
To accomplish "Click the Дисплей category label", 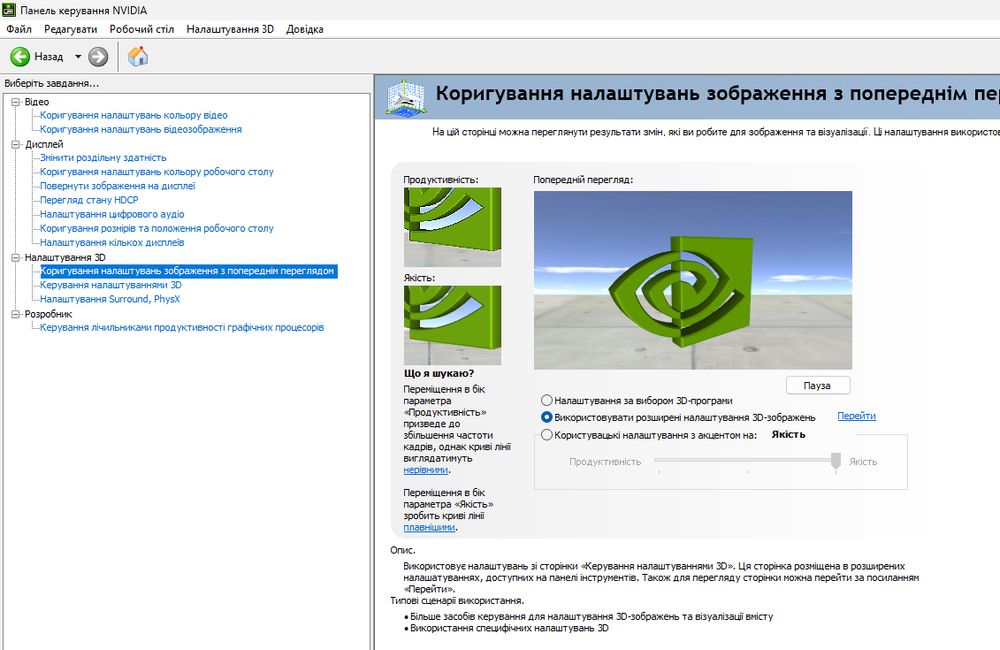I will point(44,145).
